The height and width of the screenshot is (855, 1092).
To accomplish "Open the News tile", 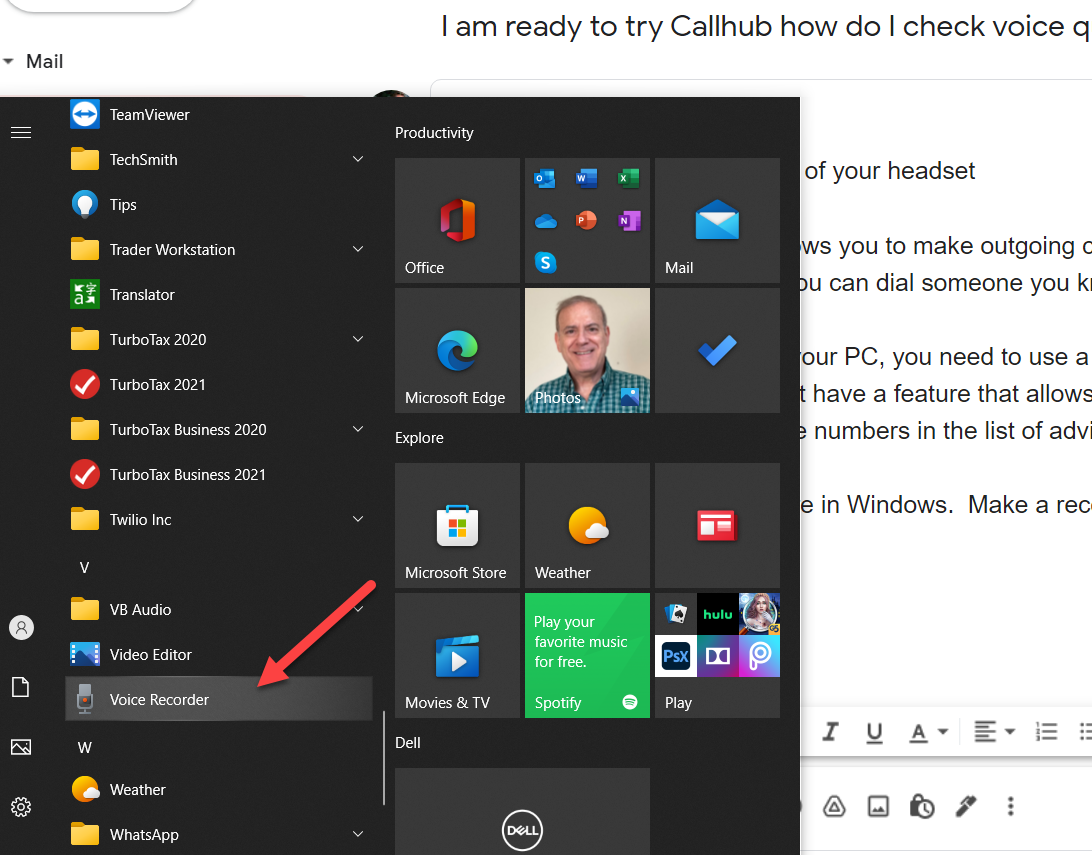I will pyautogui.click(x=717, y=525).
